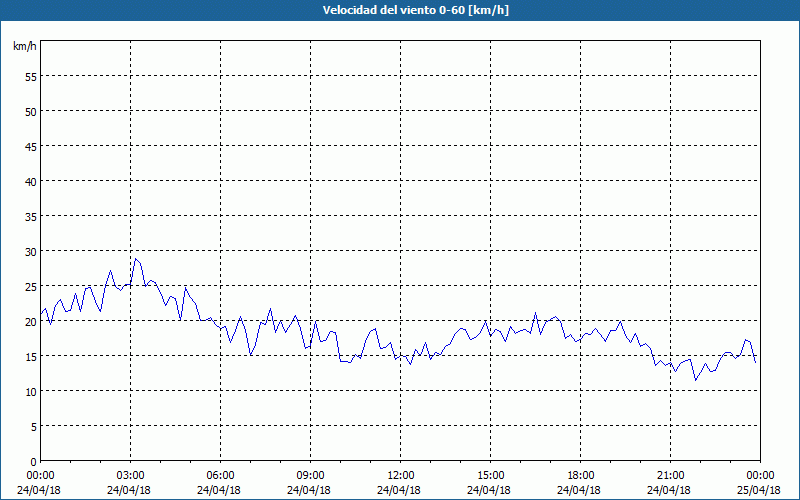Select the "45" y-axis tick label
This screenshot has height=500, width=800.
tap(31, 146)
